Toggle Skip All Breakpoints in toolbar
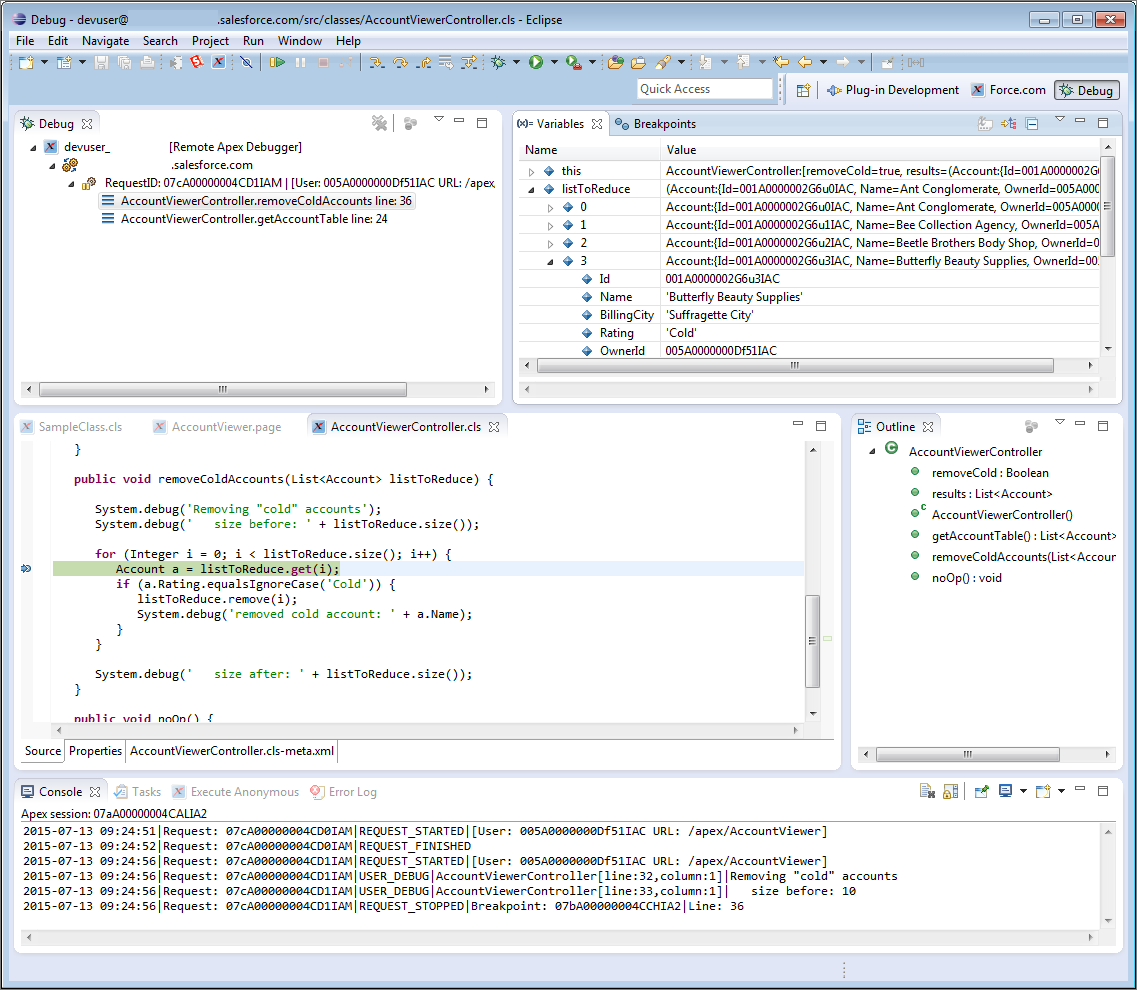Screen dimensions: 1137x990 click(246, 62)
